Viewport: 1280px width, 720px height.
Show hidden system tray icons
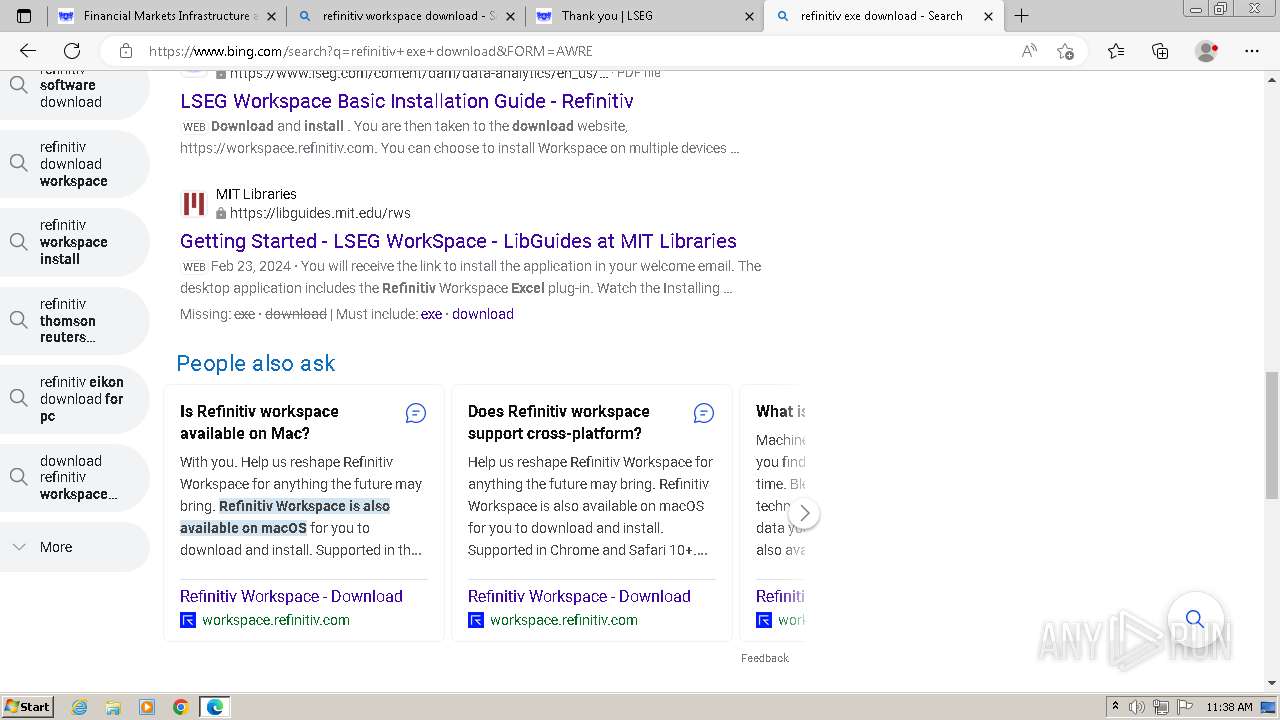click(x=1116, y=707)
